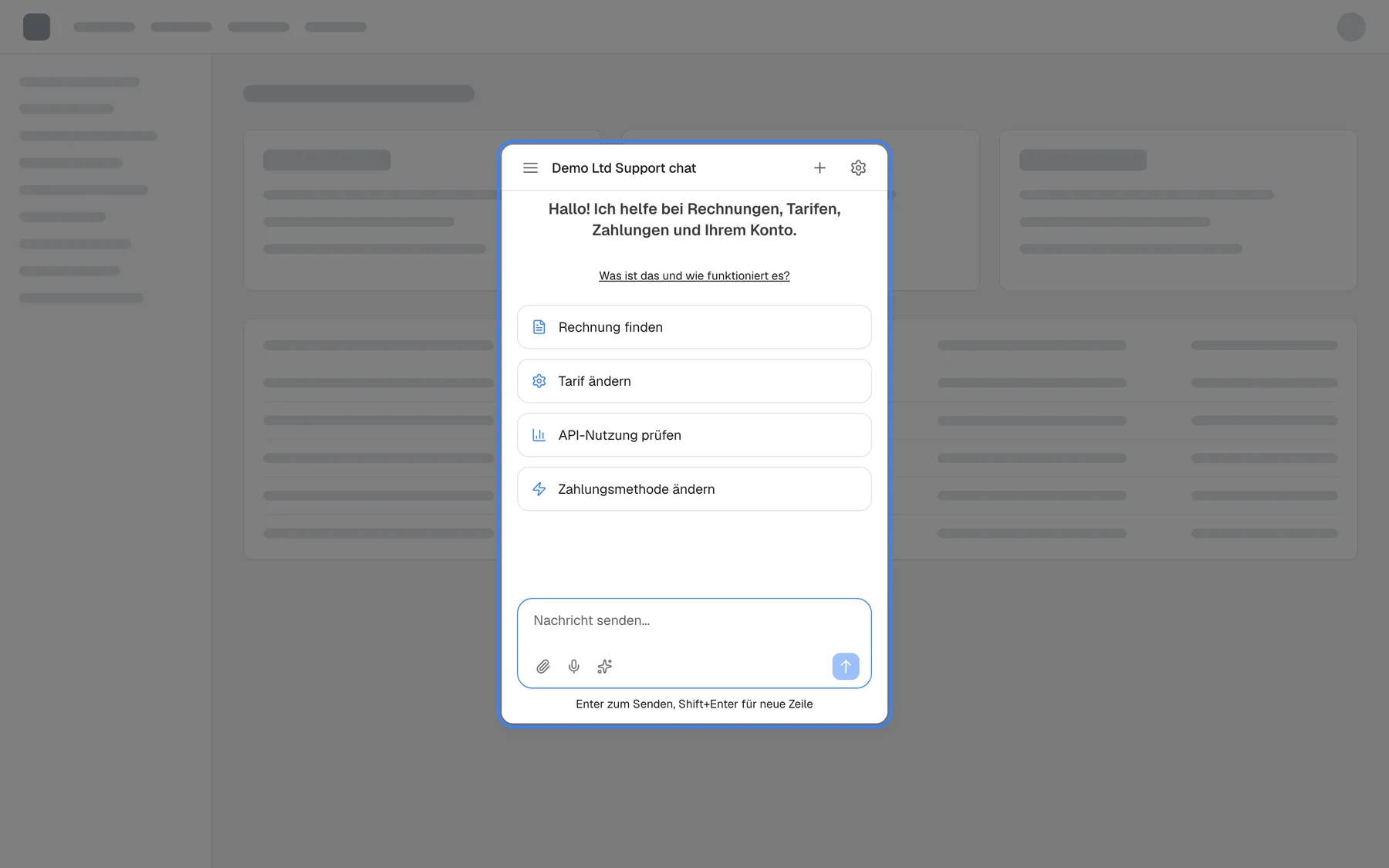Open the hamburger menu in chat header
Image resolution: width=1389 pixels, height=868 pixels.
530,167
